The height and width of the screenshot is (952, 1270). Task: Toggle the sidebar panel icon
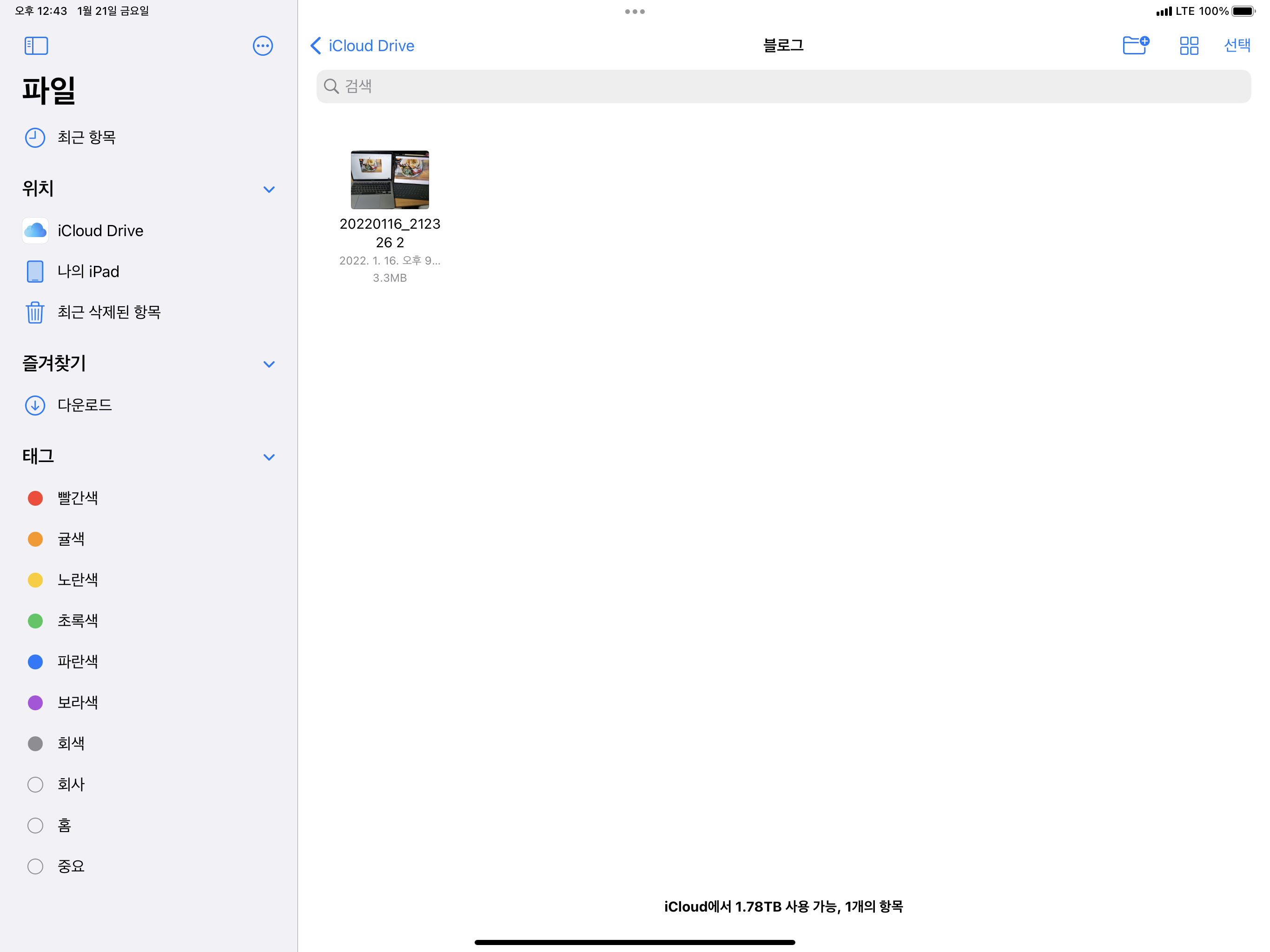(x=36, y=46)
